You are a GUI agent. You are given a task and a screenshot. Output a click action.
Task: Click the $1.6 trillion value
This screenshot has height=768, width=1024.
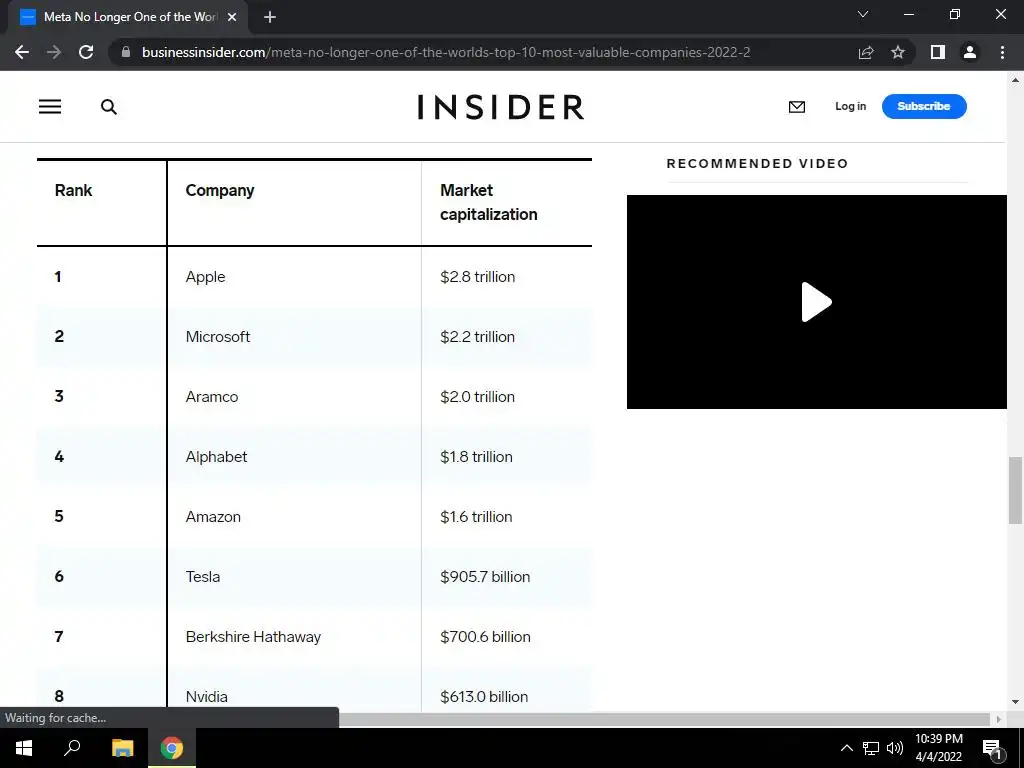pyautogui.click(x=477, y=517)
